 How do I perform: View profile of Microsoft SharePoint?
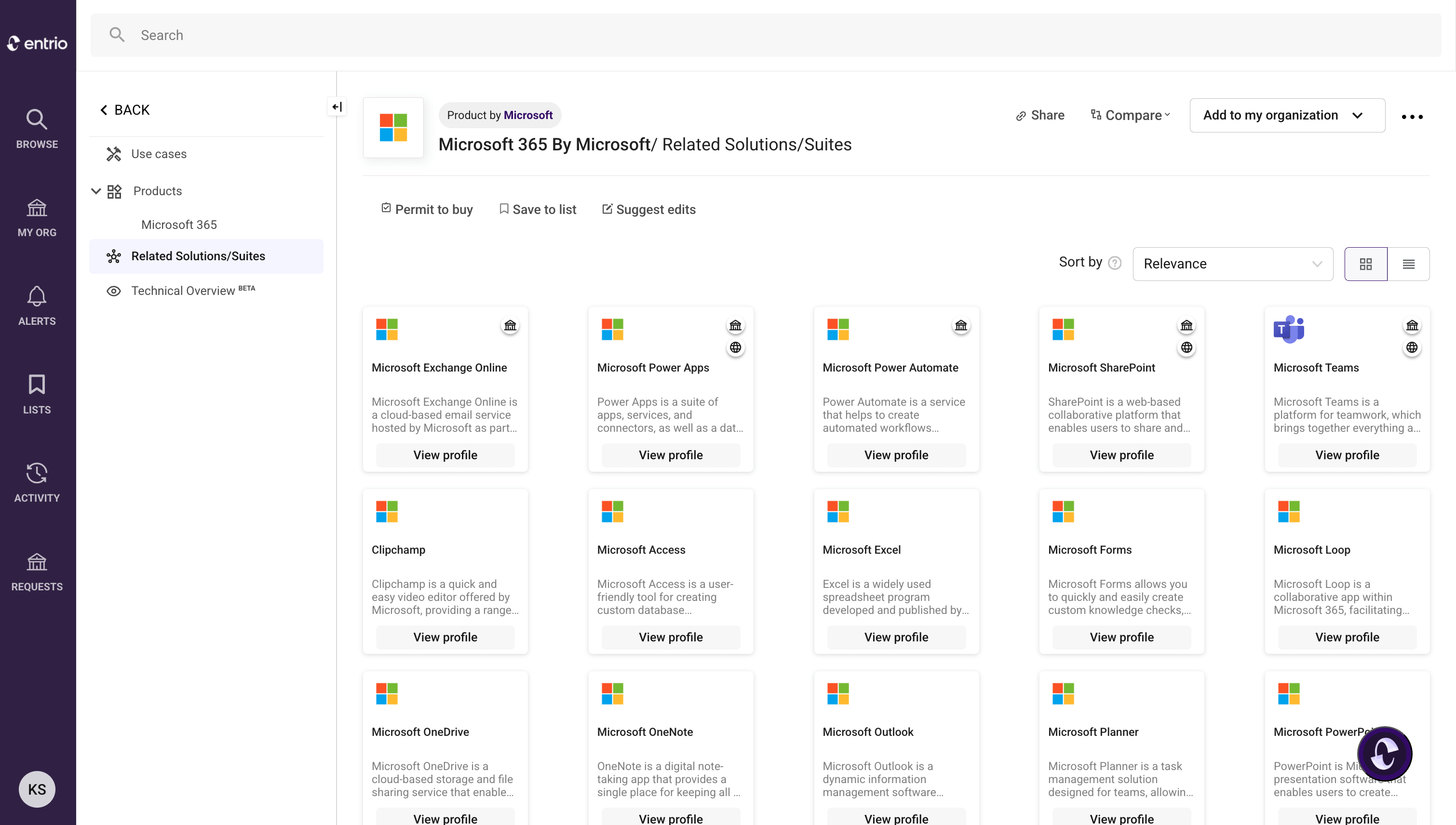click(x=1121, y=455)
